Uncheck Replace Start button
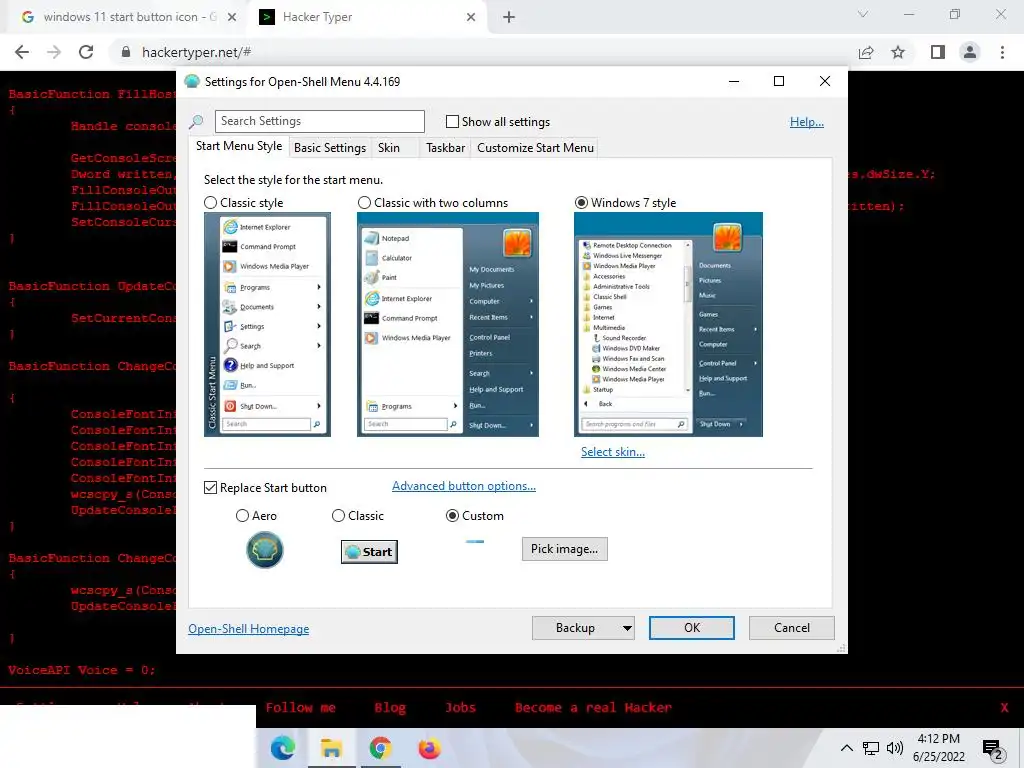1024x768 pixels. click(210, 488)
